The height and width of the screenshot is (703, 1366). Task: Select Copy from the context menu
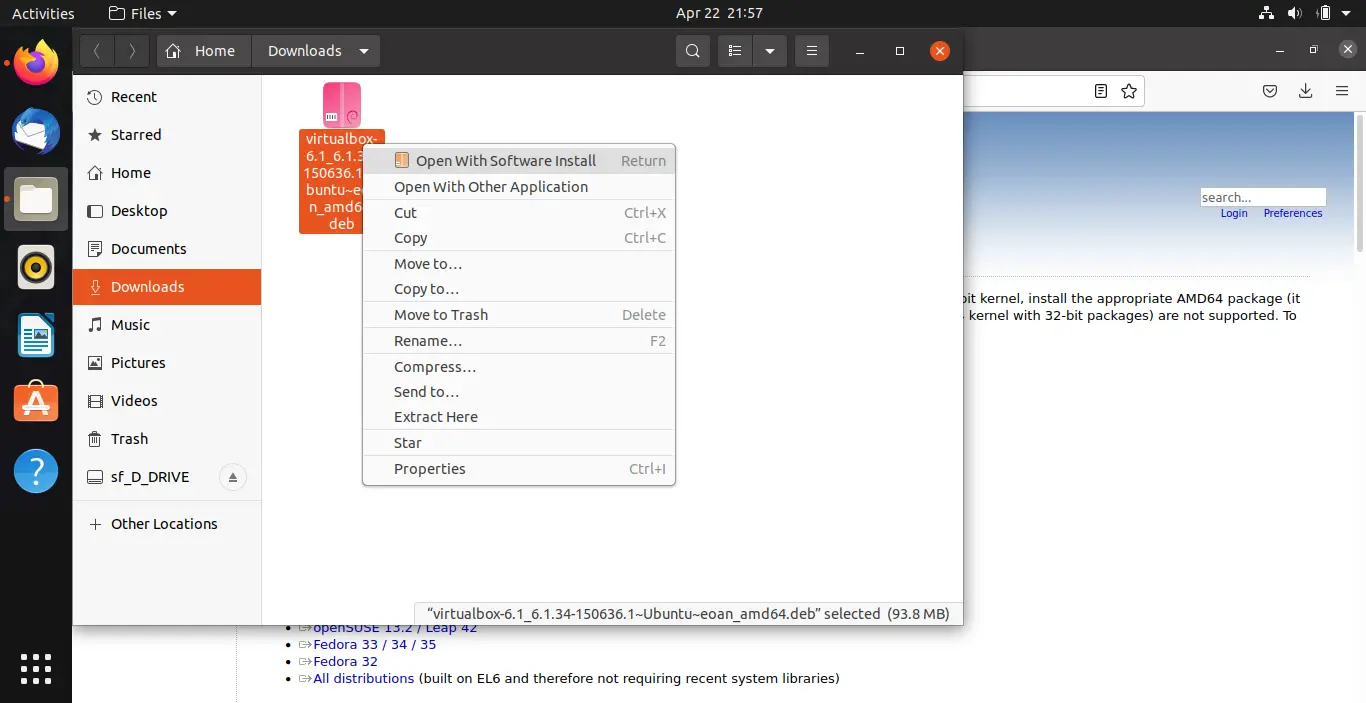pos(519,238)
